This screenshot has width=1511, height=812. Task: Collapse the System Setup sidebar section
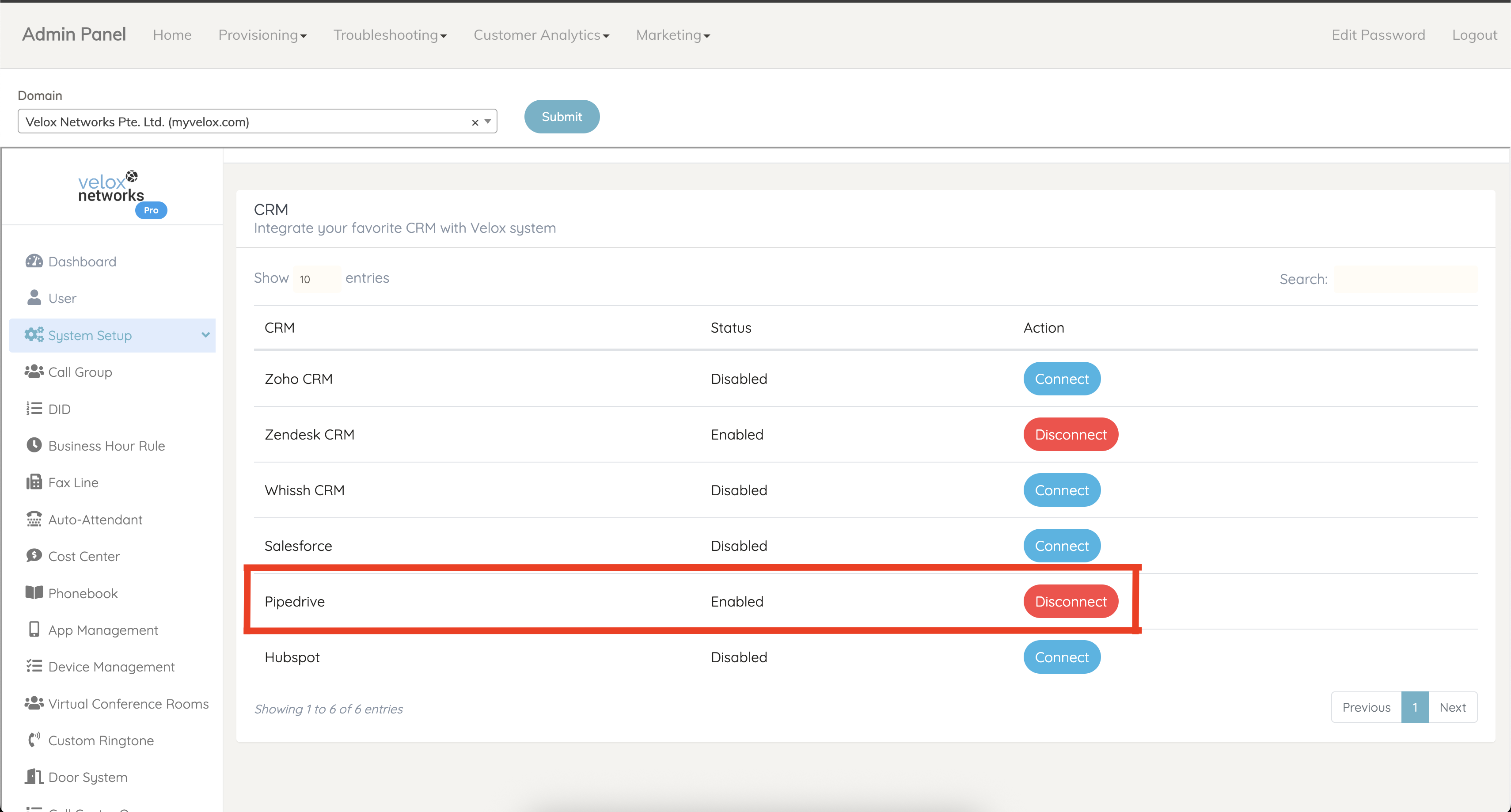(205, 335)
